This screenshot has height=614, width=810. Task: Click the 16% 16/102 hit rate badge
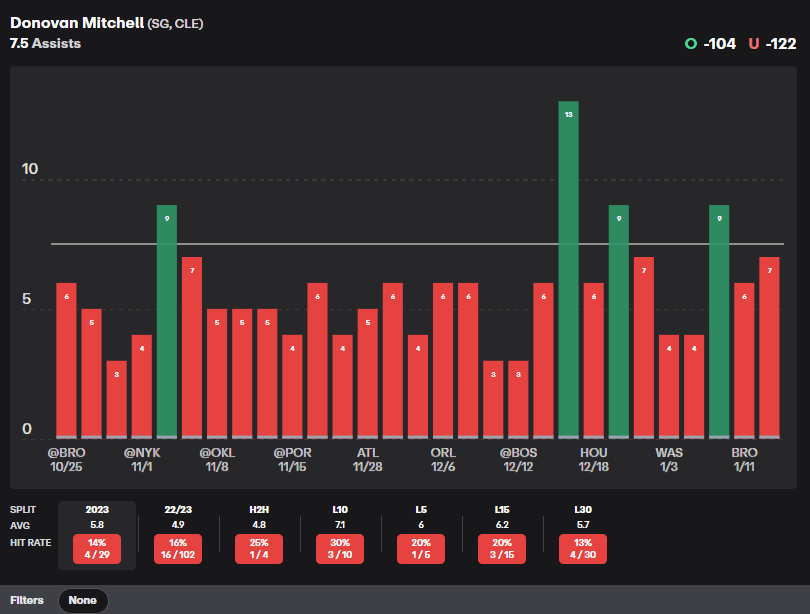pyautogui.click(x=178, y=549)
